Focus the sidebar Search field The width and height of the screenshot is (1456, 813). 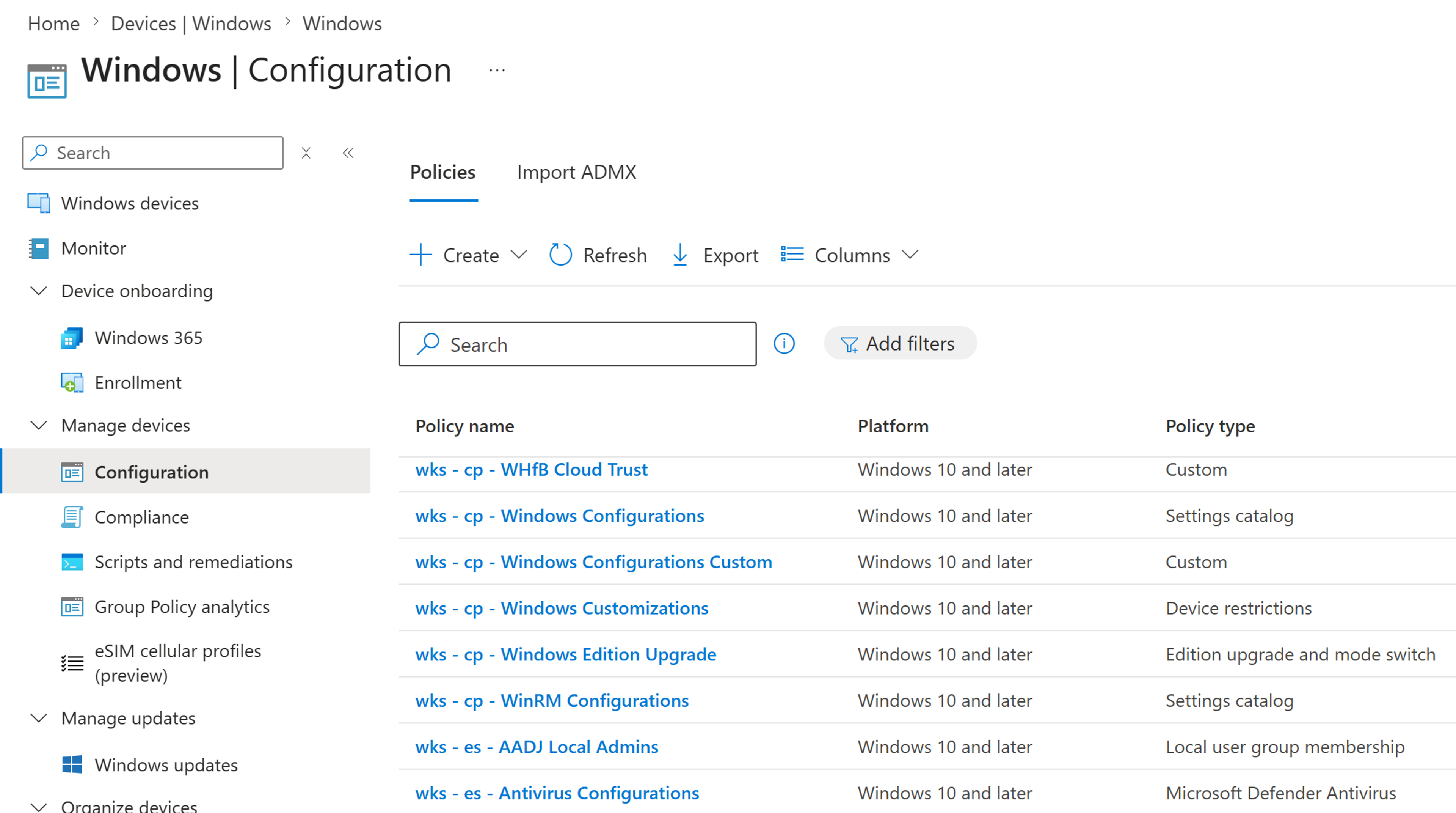152,153
